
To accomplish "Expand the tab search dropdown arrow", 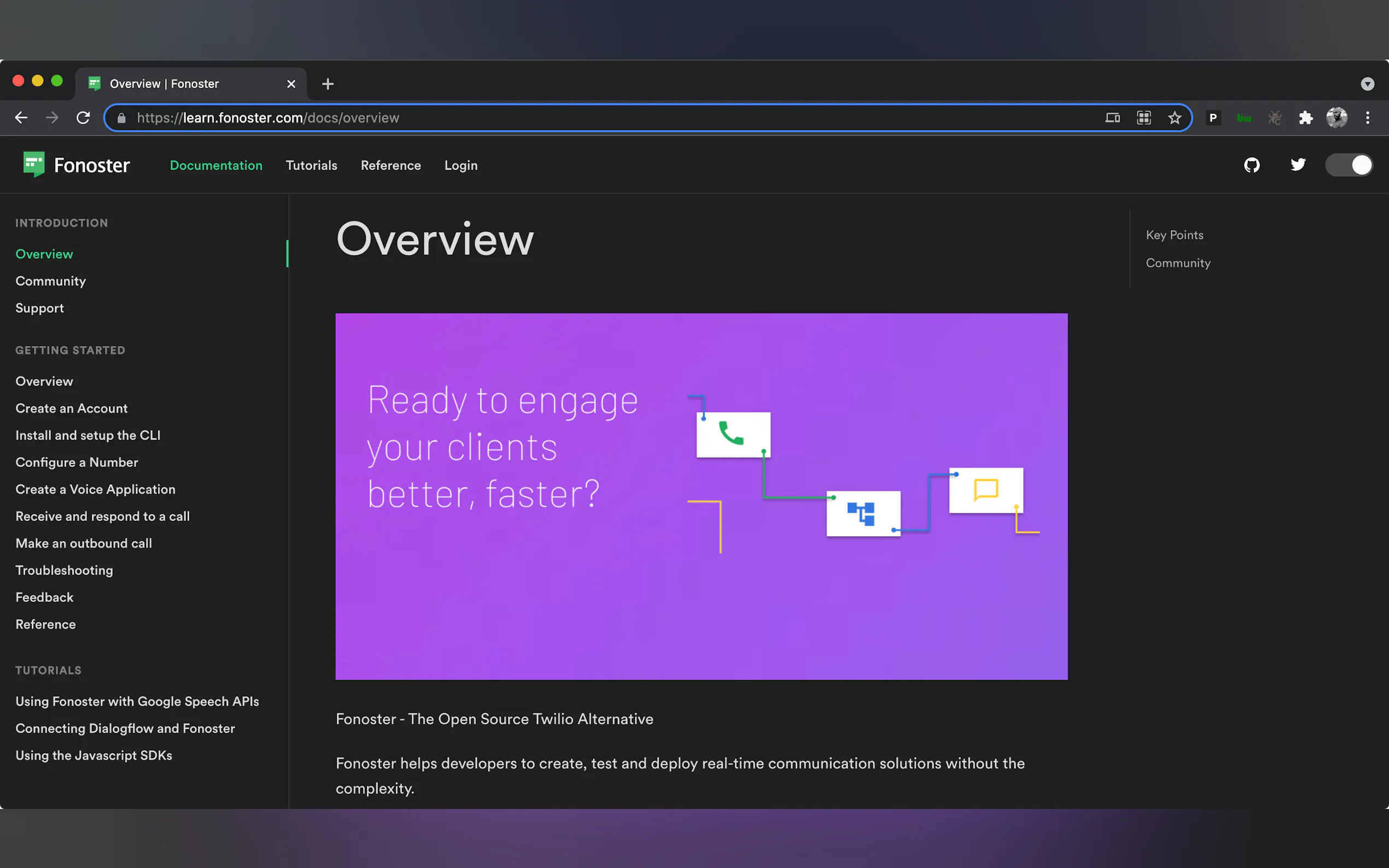I will (1368, 84).
